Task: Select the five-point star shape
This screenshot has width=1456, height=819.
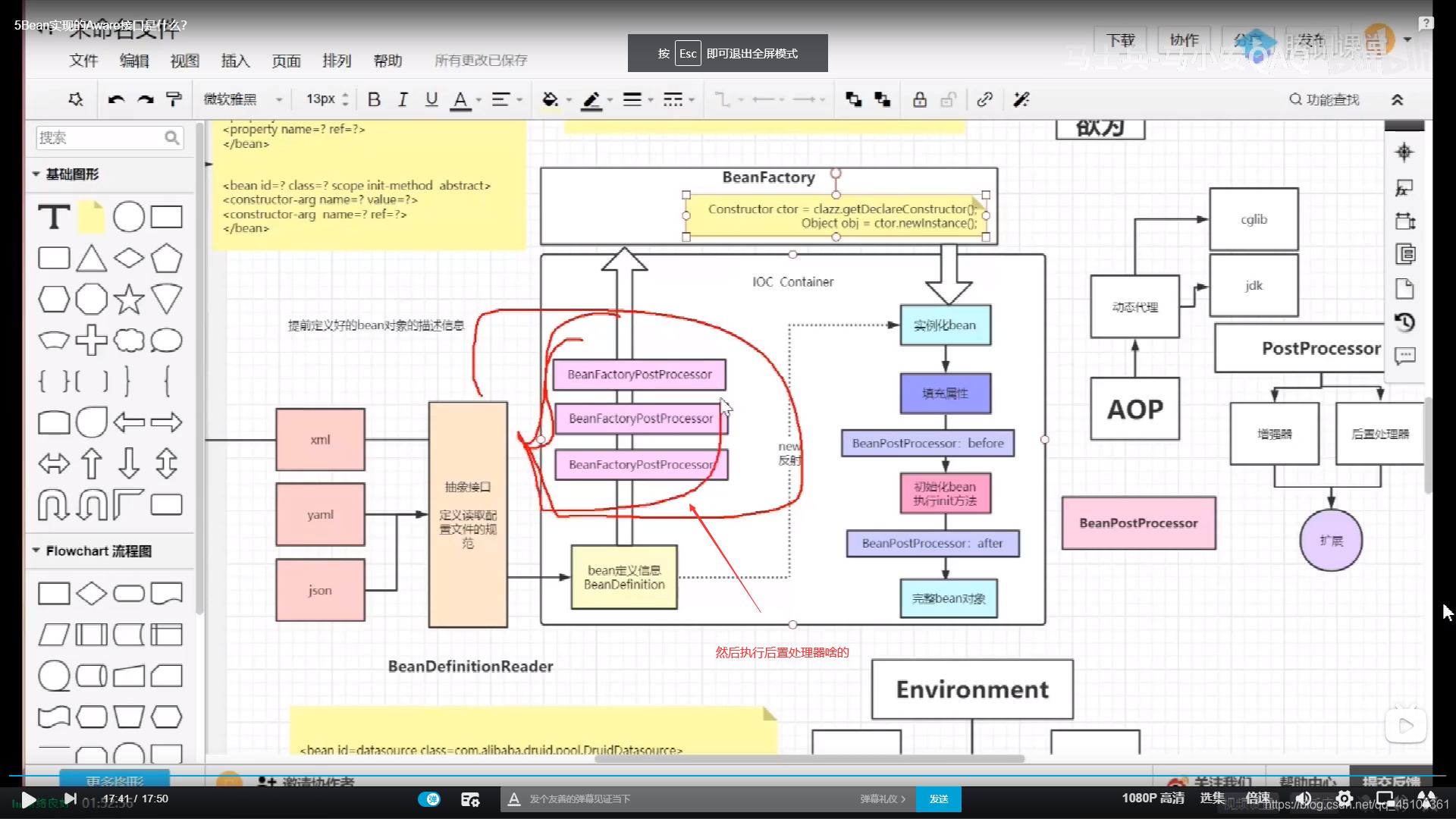Action: [129, 299]
